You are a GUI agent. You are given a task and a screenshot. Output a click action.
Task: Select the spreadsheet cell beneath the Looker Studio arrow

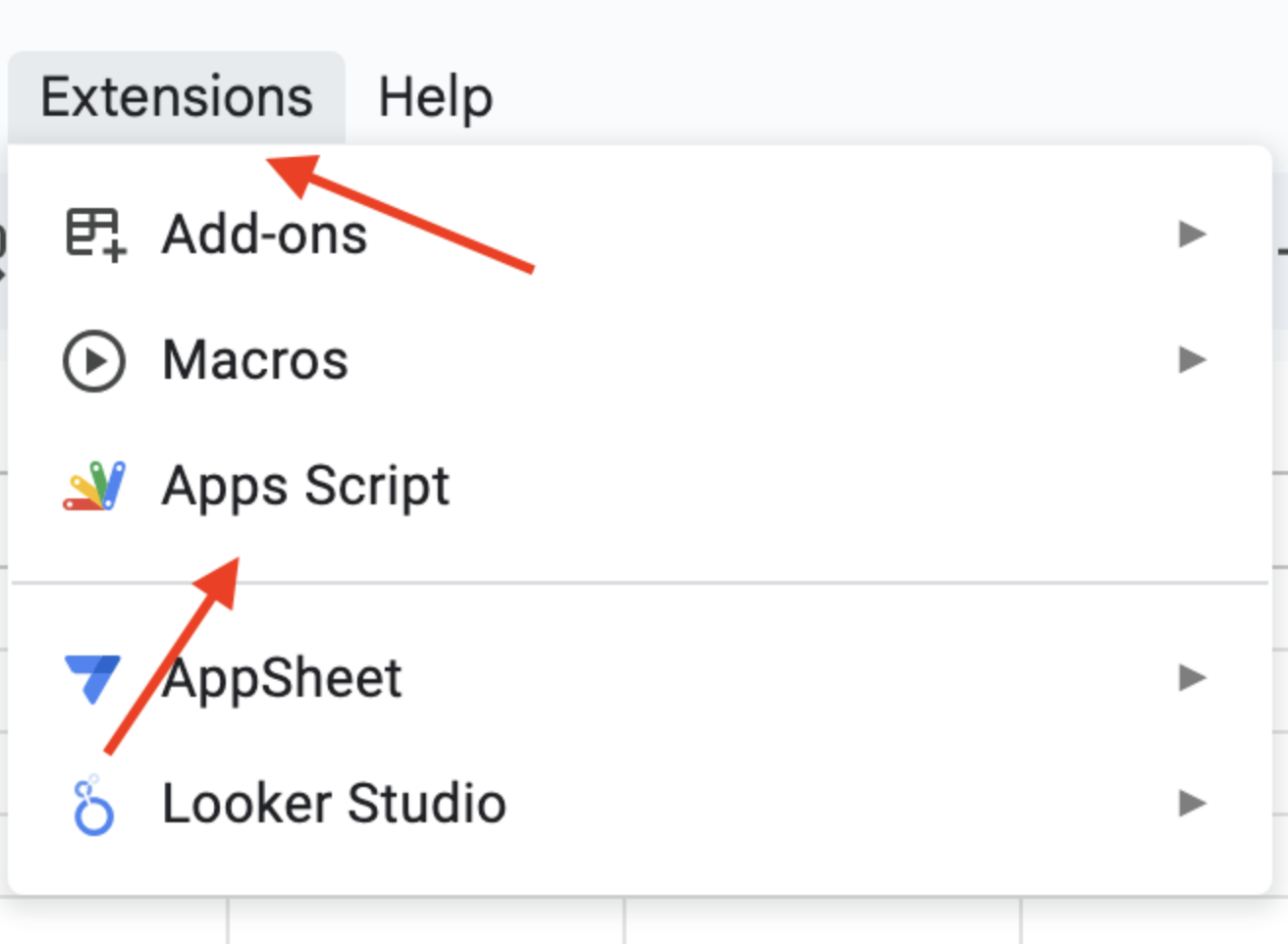pyautogui.click(x=1154, y=920)
